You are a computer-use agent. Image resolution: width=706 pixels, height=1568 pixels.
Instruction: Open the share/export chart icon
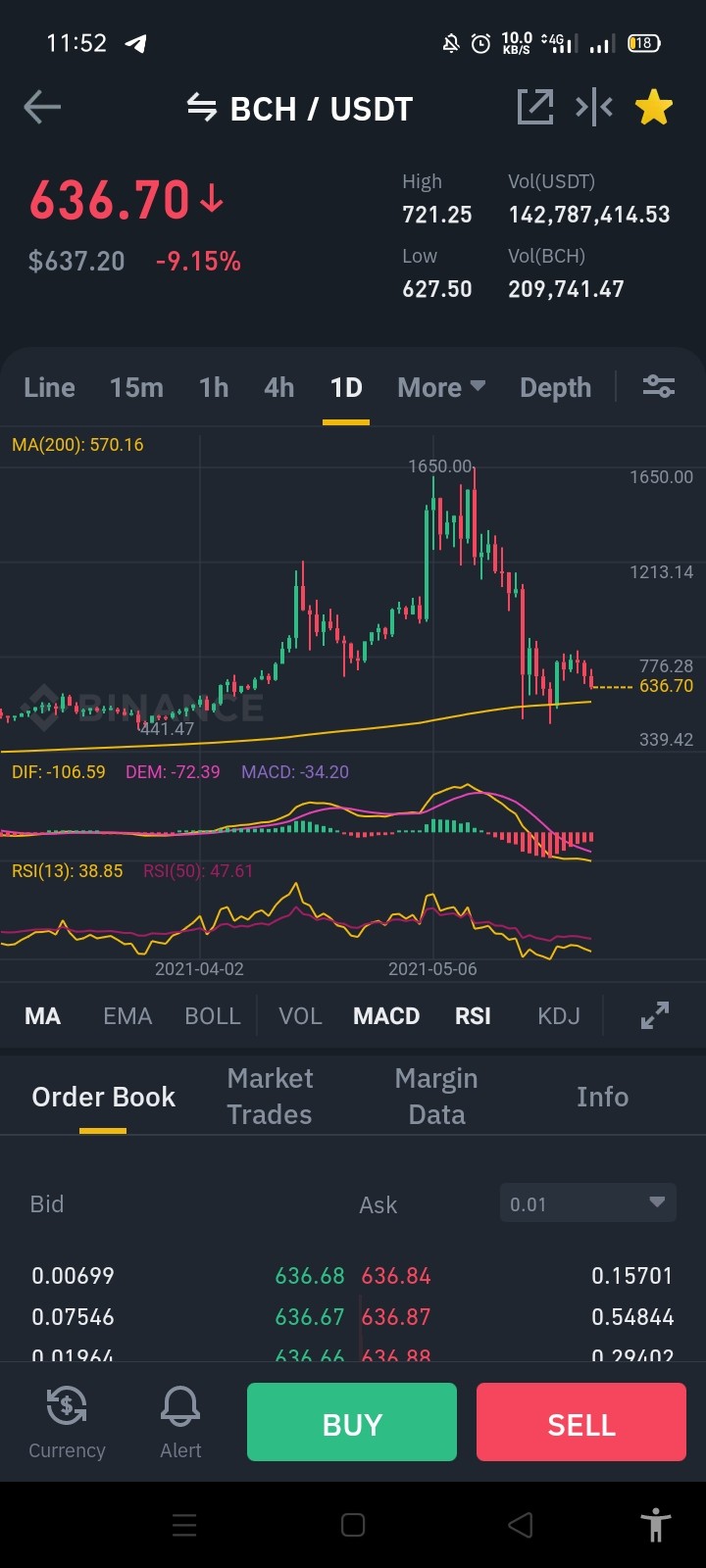coord(535,107)
